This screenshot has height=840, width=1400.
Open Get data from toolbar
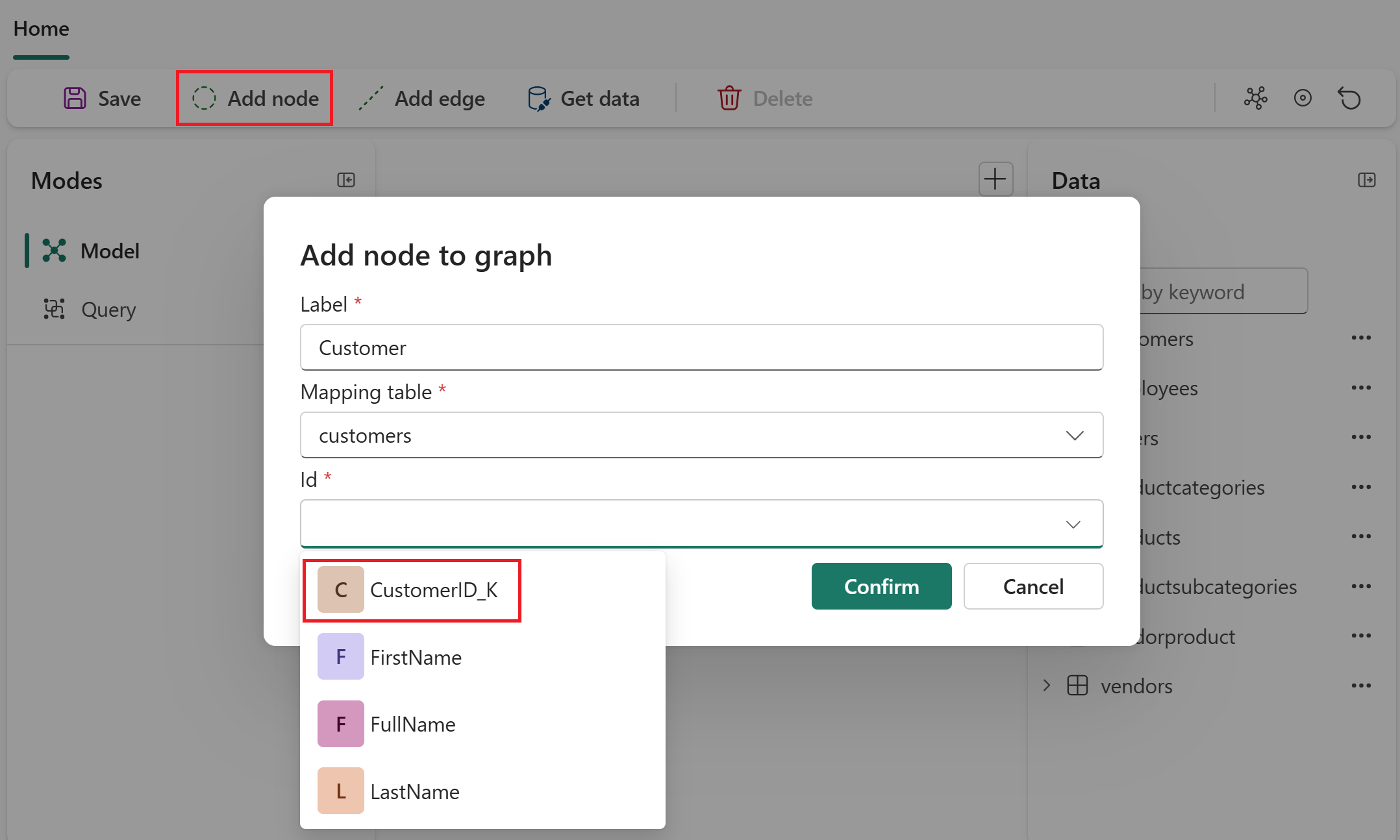click(583, 99)
